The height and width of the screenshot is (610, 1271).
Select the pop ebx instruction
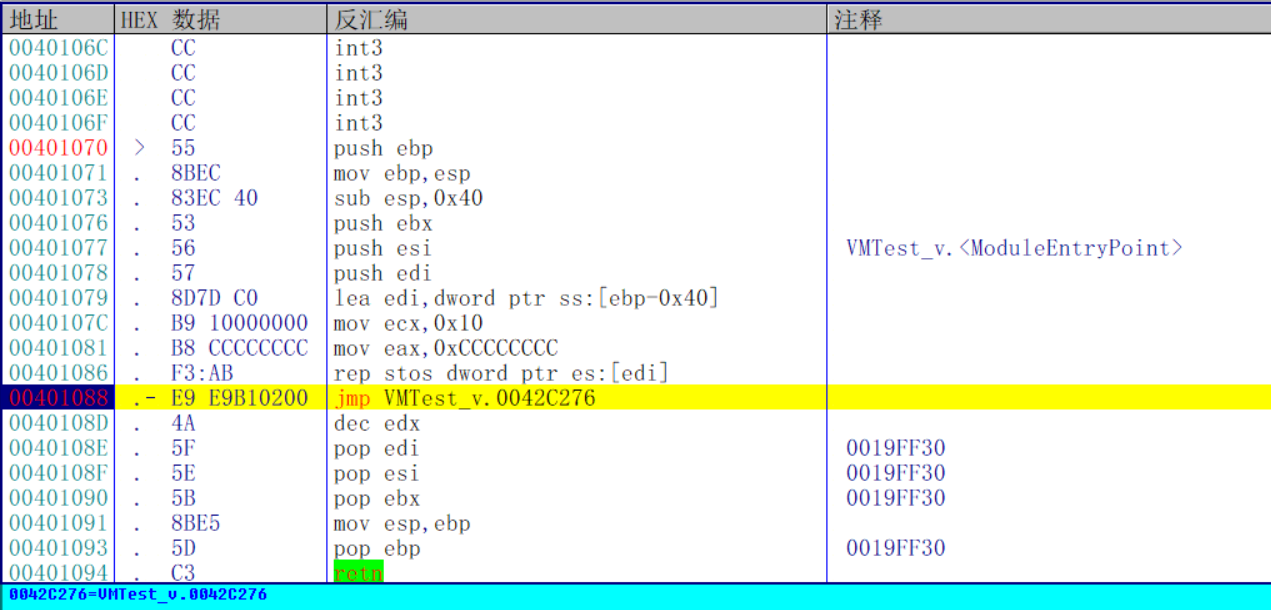click(x=377, y=498)
